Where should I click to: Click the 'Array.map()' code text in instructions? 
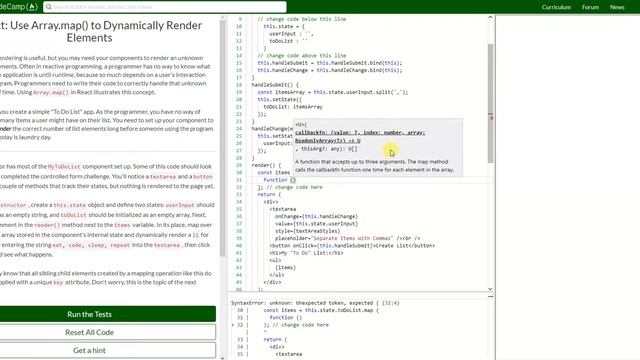click(51, 93)
